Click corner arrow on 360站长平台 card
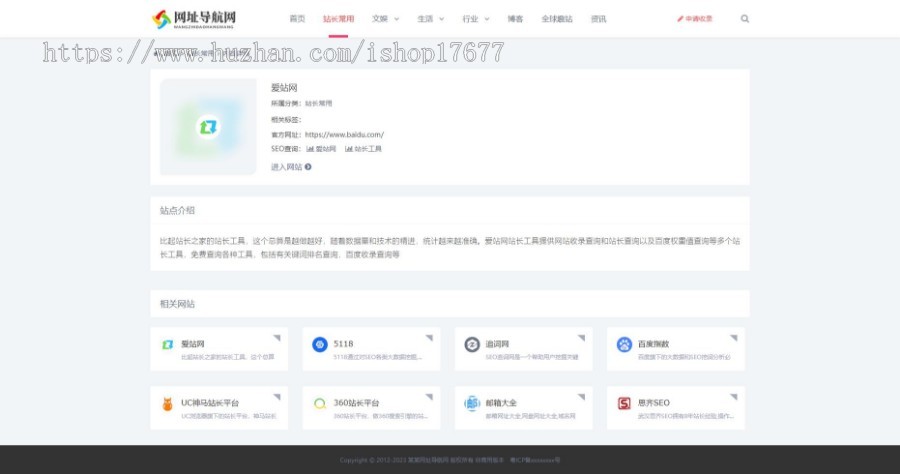900x474 pixels. click(429, 397)
